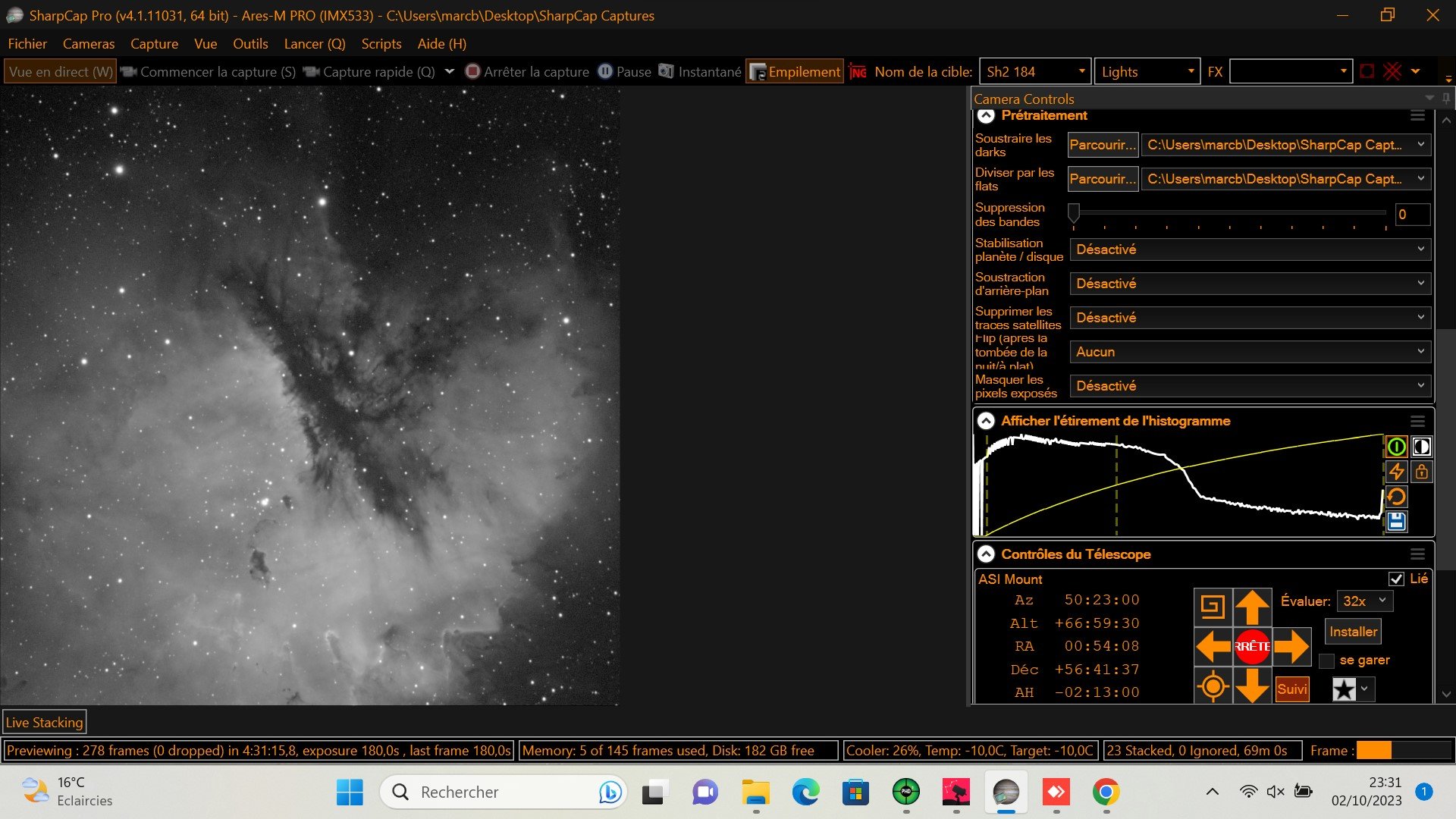
Task: Click the Live Stacking tab
Action: point(44,723)
